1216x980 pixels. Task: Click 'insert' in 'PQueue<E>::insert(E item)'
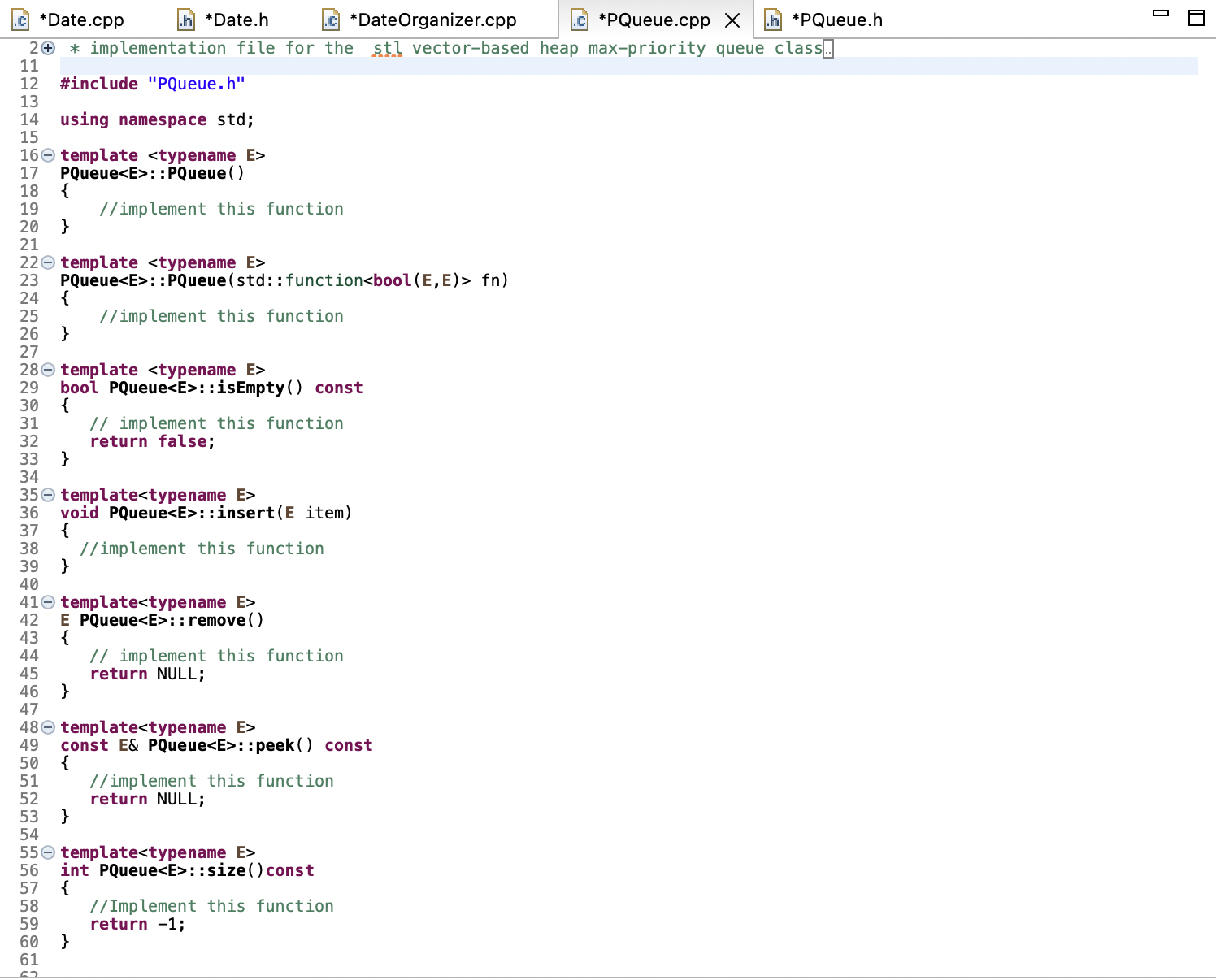click(x=245, y=513)
